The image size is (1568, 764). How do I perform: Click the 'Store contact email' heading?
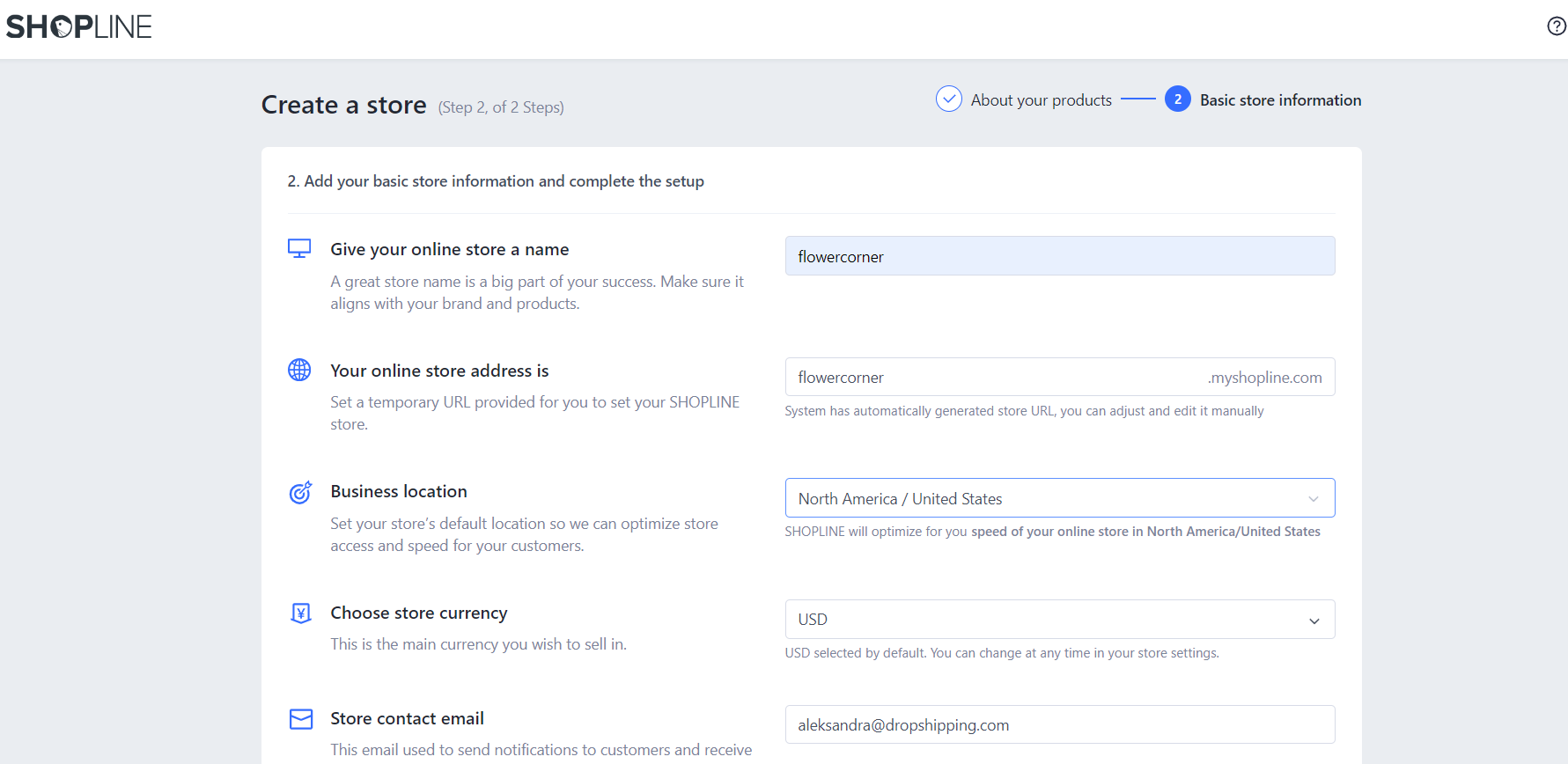[x=407, y=718]
